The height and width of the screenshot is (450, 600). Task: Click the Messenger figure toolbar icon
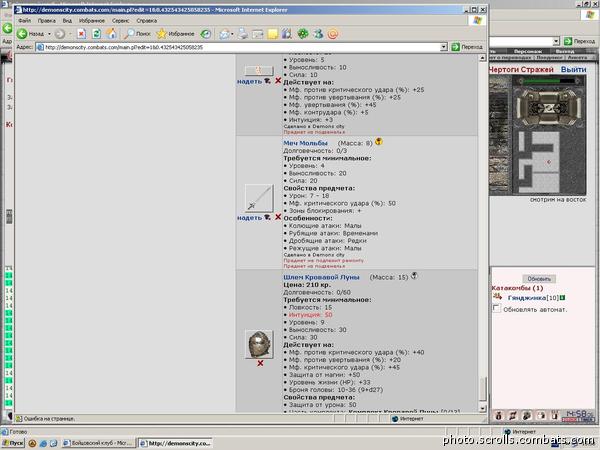pos(318,34)
